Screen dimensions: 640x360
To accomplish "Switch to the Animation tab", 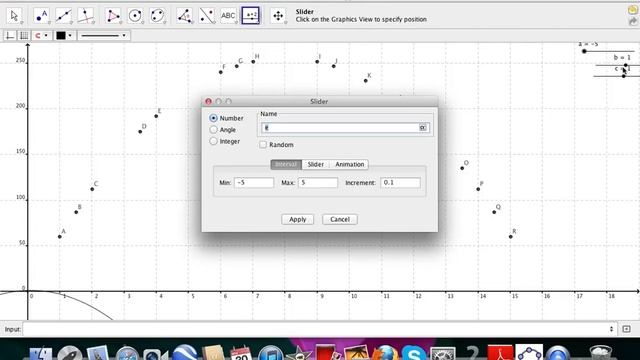I will (x=350, y=164).
